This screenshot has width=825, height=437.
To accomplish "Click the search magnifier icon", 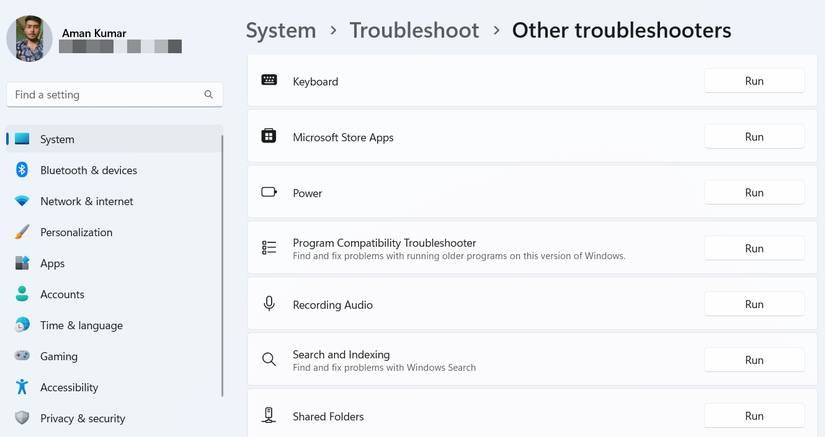I will (x=209, y=95).
